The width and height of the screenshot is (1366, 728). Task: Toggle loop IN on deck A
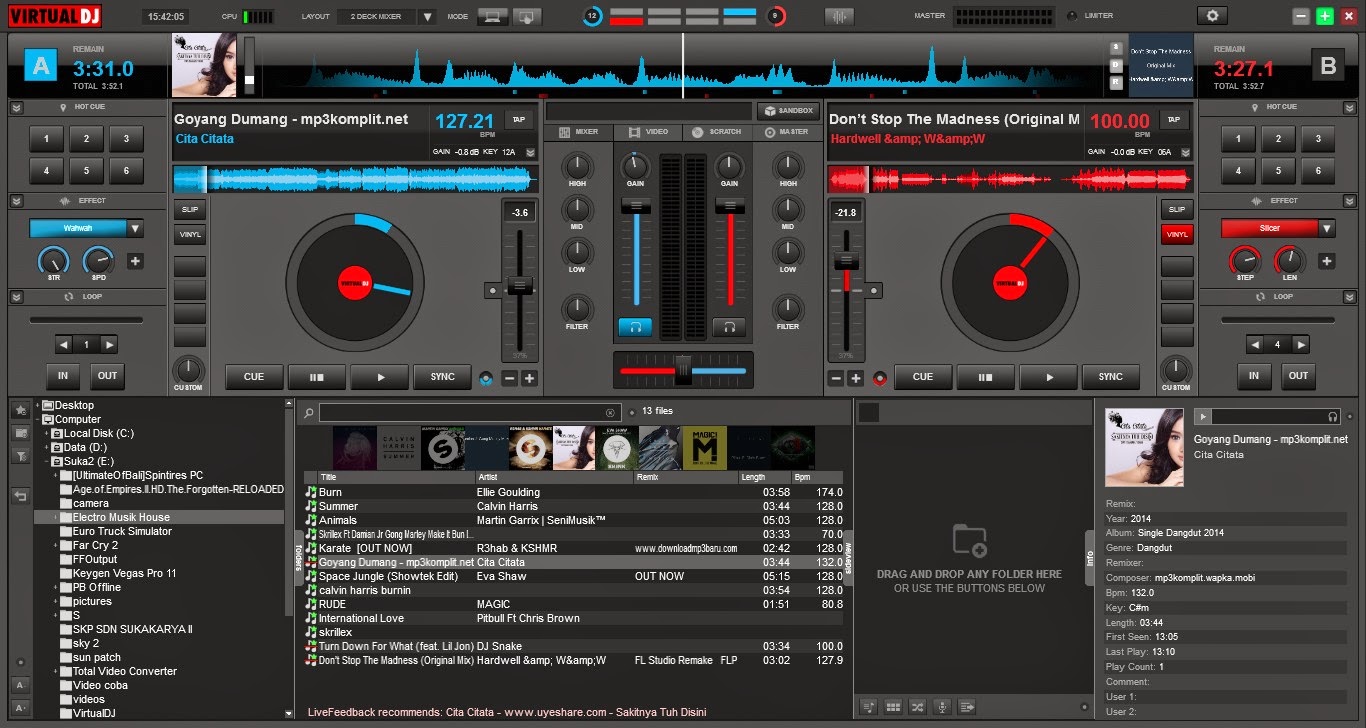tap(63, 376)
